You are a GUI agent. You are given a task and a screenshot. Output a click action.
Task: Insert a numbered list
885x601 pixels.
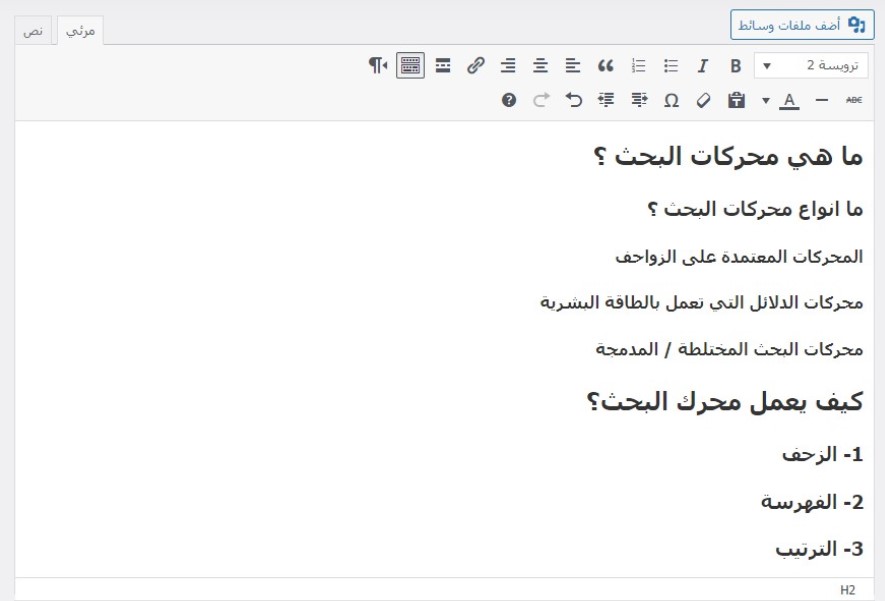tap(637, 67)
